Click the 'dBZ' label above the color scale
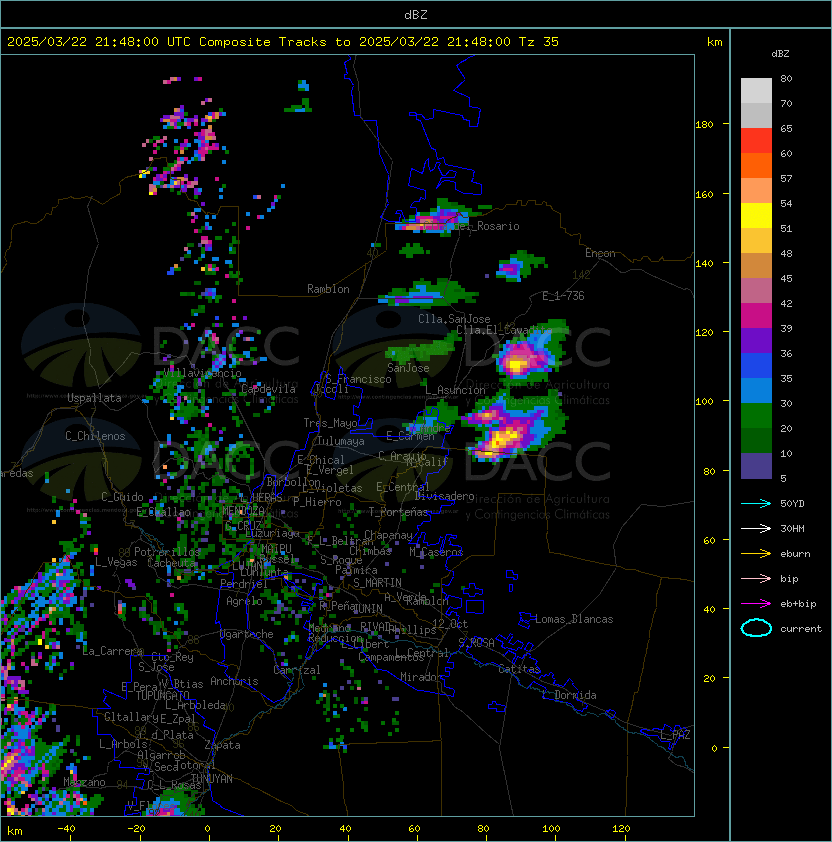This screenshot has width=832, height=842. pyautogui.click(x=780, y=54)
